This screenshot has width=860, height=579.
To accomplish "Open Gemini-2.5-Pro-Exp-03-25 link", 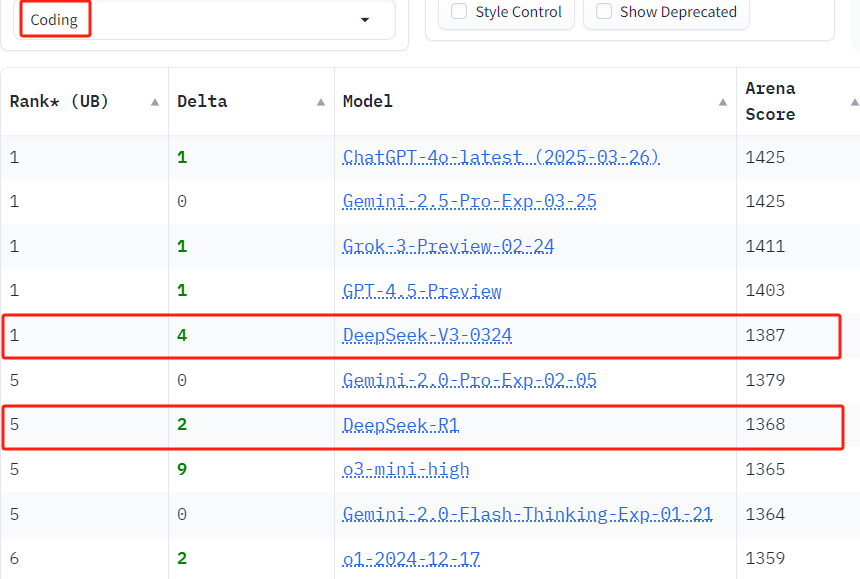I will click(x=469, y=201).
